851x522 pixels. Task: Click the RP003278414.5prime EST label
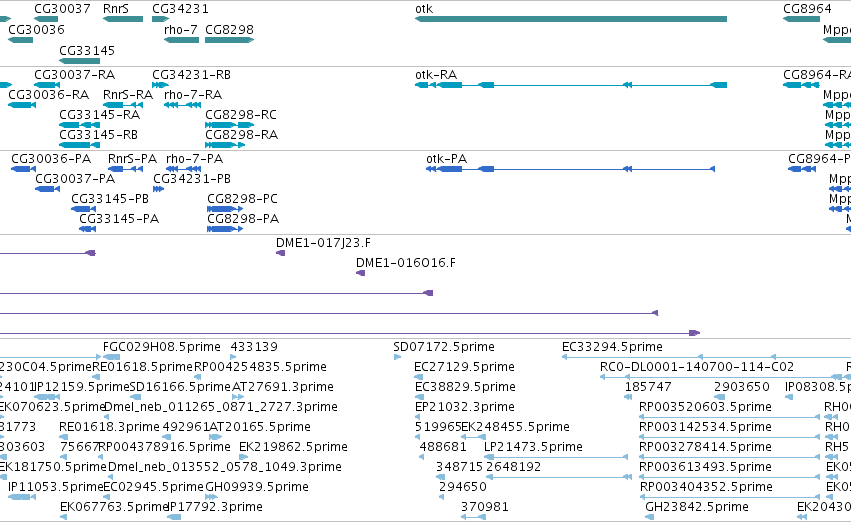coord(706,448)
